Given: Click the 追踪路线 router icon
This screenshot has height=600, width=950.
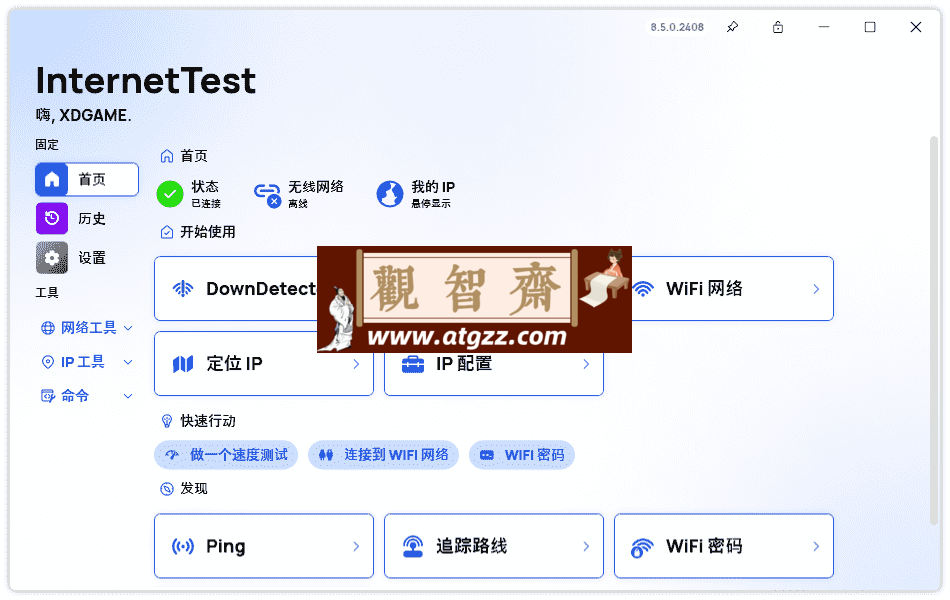Looking at the screenshot, I should click(413, 546).
